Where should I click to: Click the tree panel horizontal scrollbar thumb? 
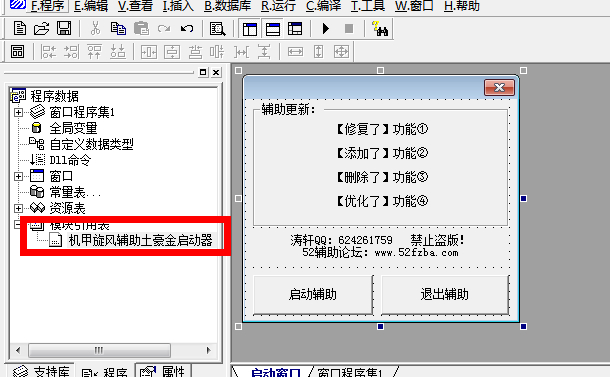(x=99, y=350)
